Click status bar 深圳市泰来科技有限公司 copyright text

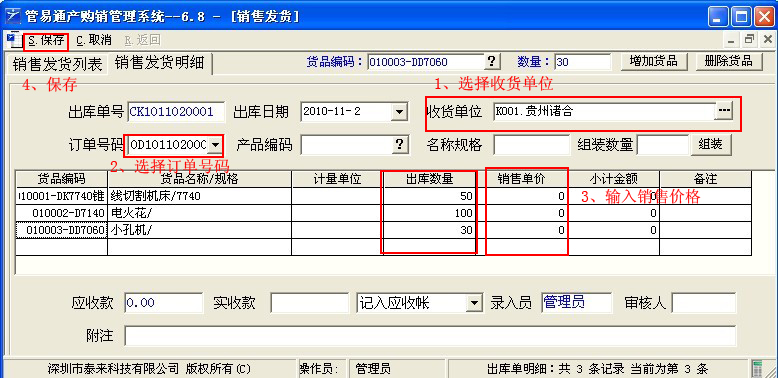coord(149,369)
